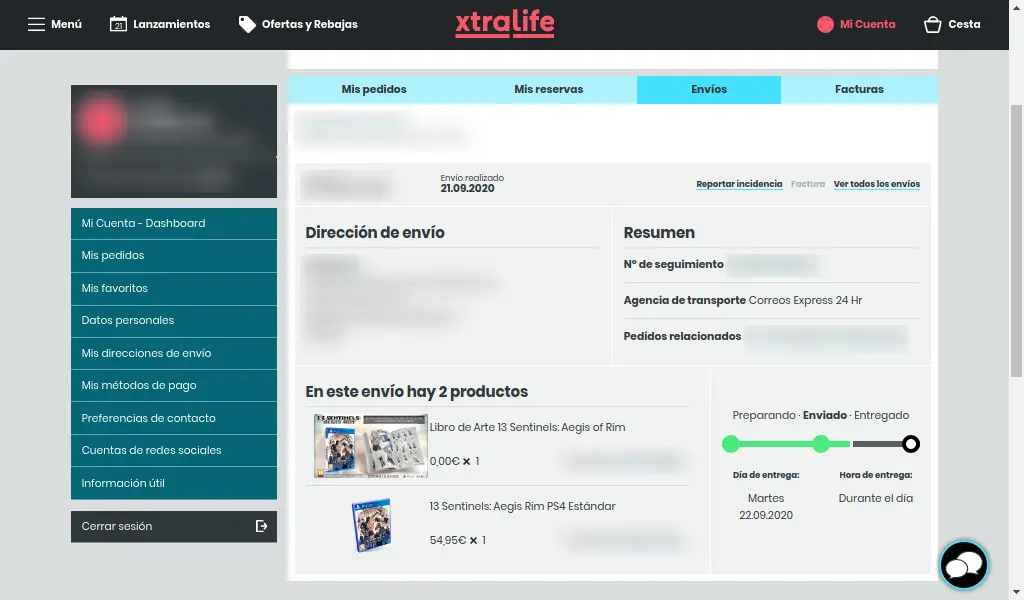
Task: Click the delivery date 22.09.2020
Action: tap(766, 515)
